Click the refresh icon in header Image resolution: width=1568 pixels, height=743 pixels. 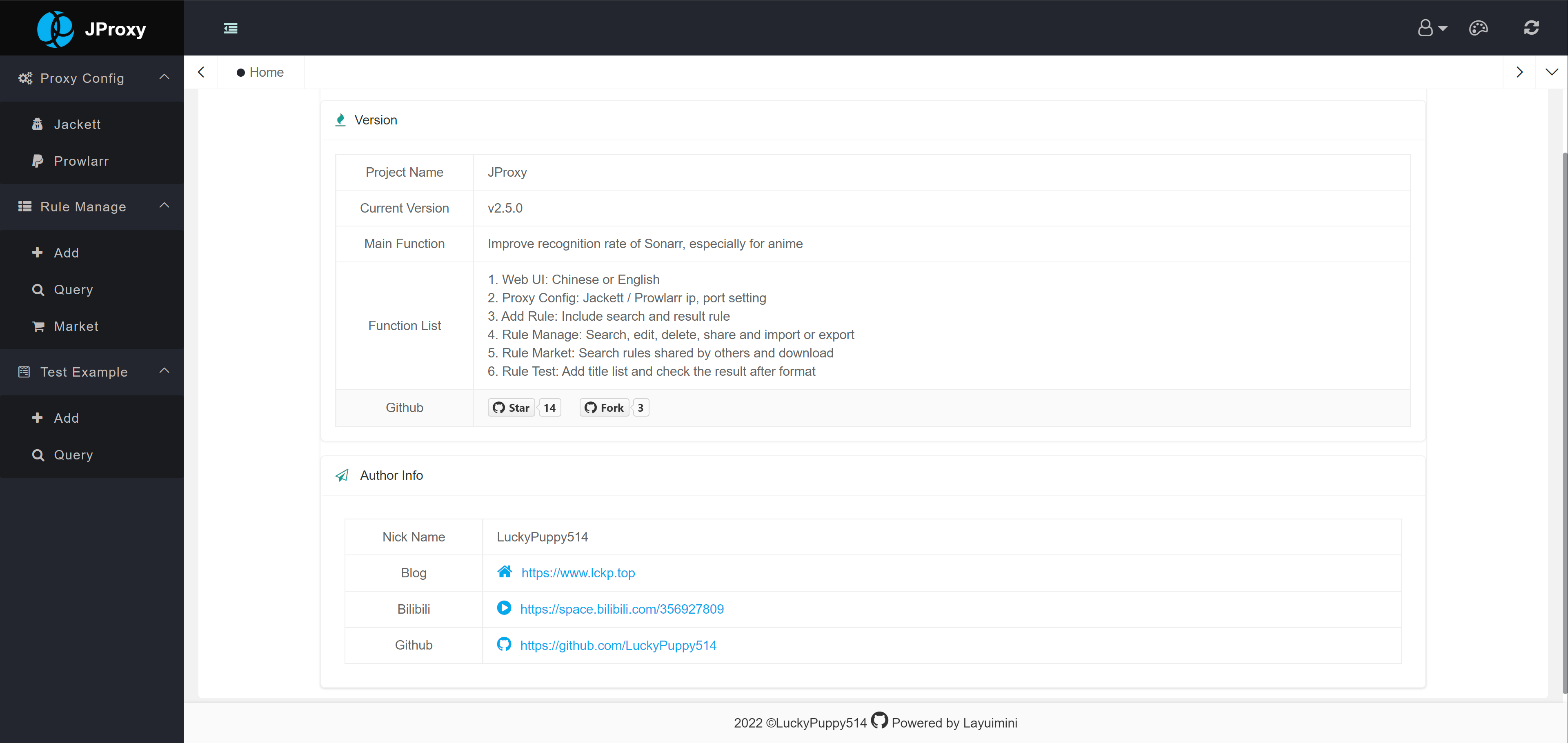(1531, 28)
